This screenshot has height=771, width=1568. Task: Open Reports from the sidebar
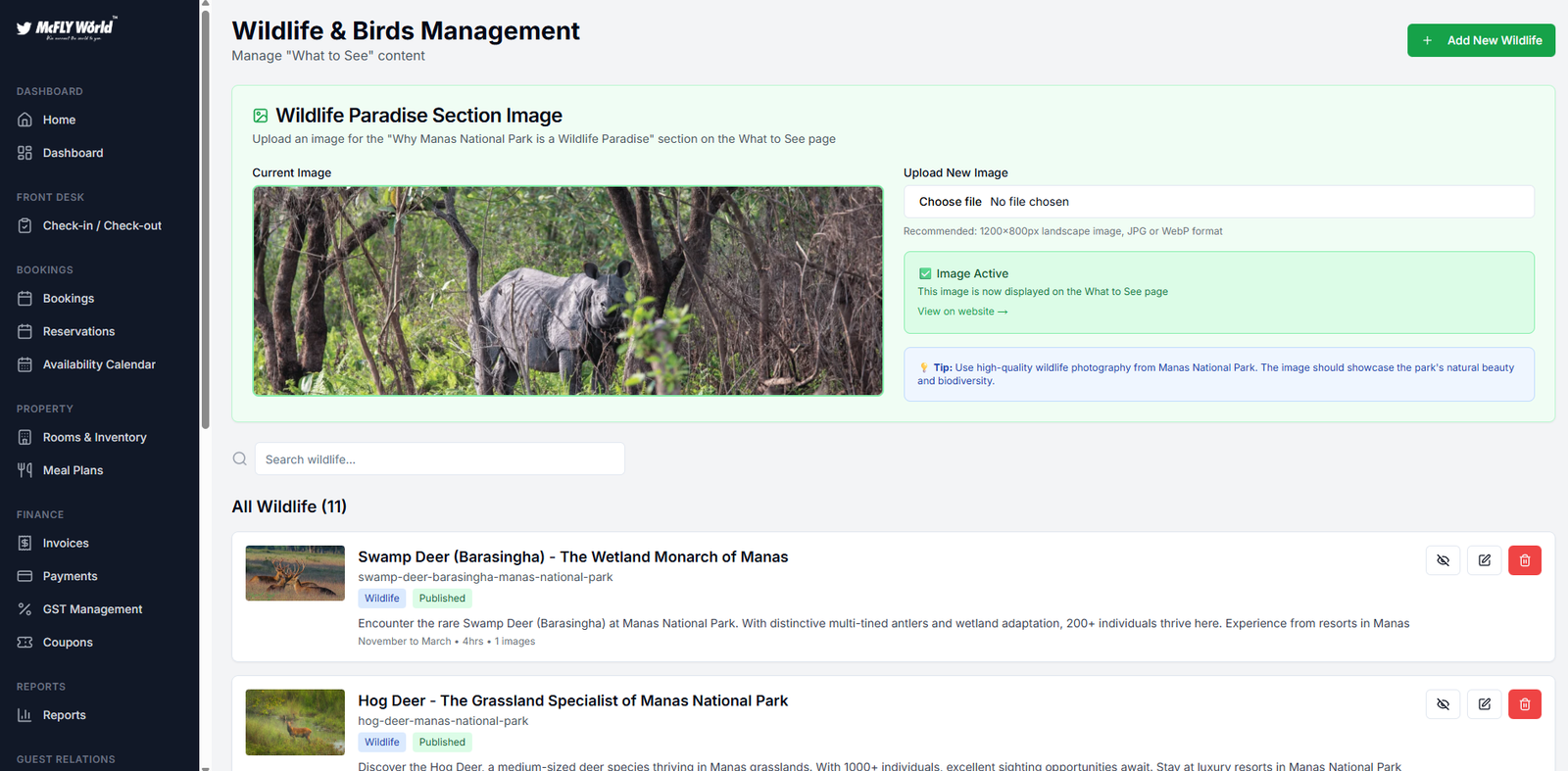pyautogui.click(x=64, y=715)
